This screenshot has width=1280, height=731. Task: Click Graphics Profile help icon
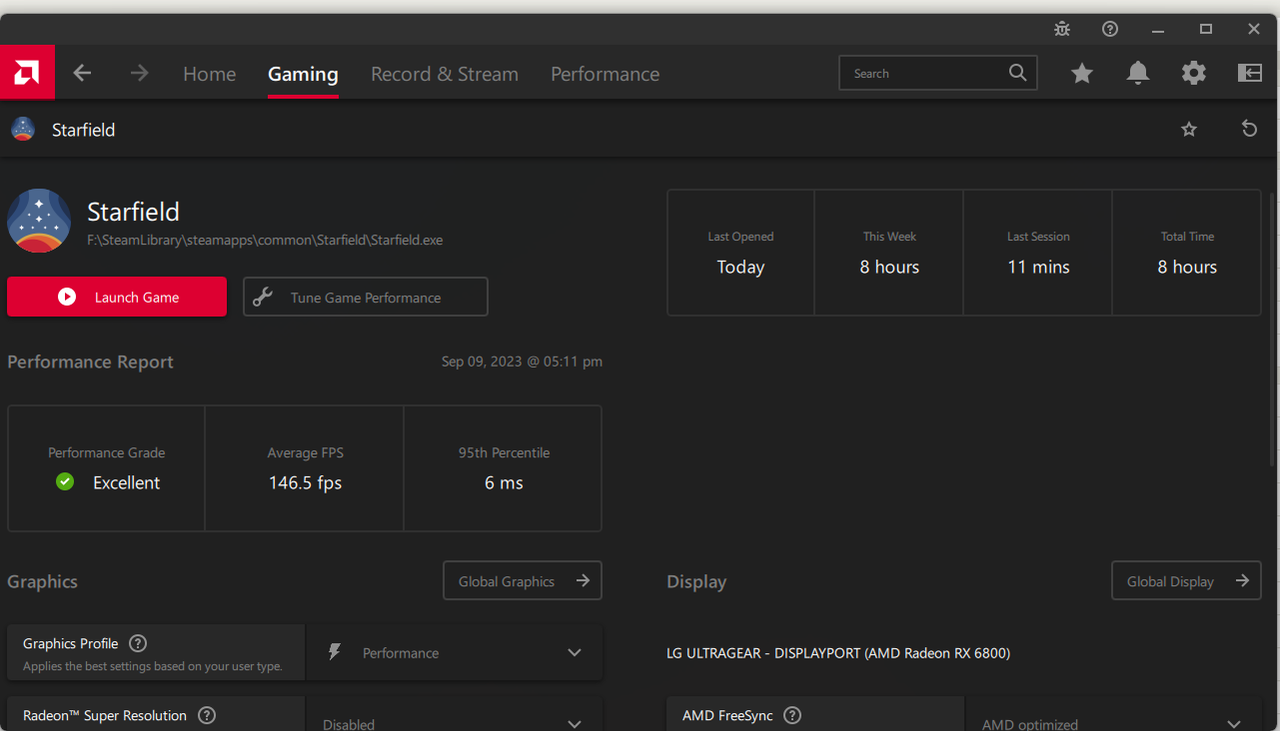pyautogui.click(x=138, y=643)
